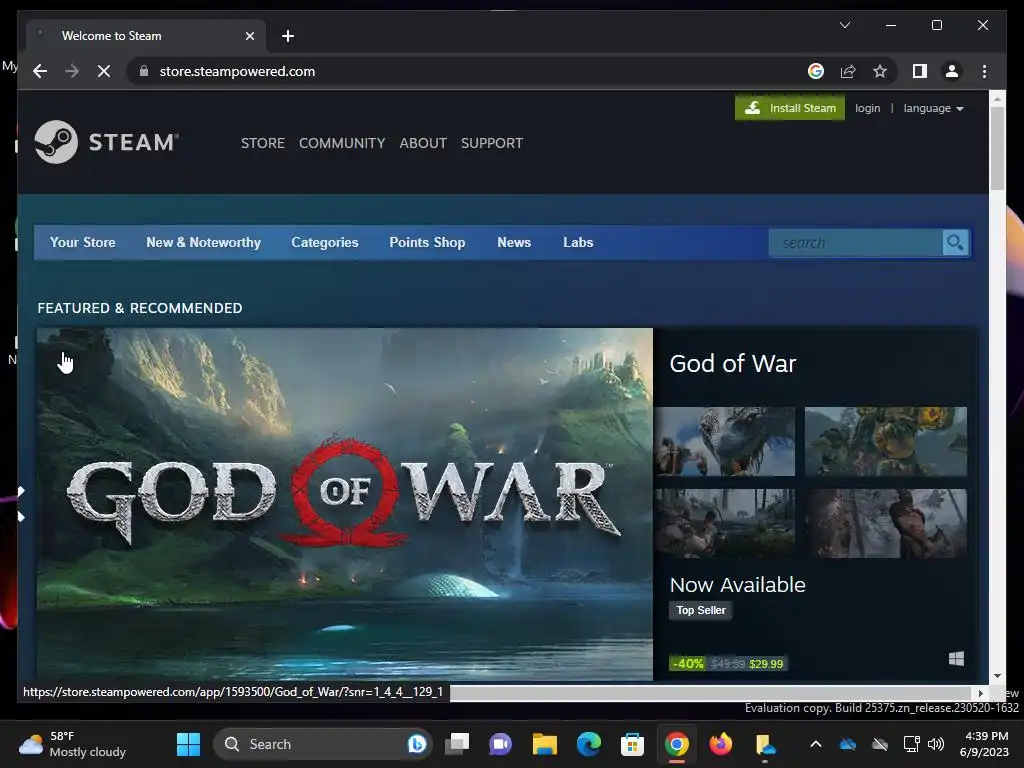Click the taskbar Search box

coord(323,744)
